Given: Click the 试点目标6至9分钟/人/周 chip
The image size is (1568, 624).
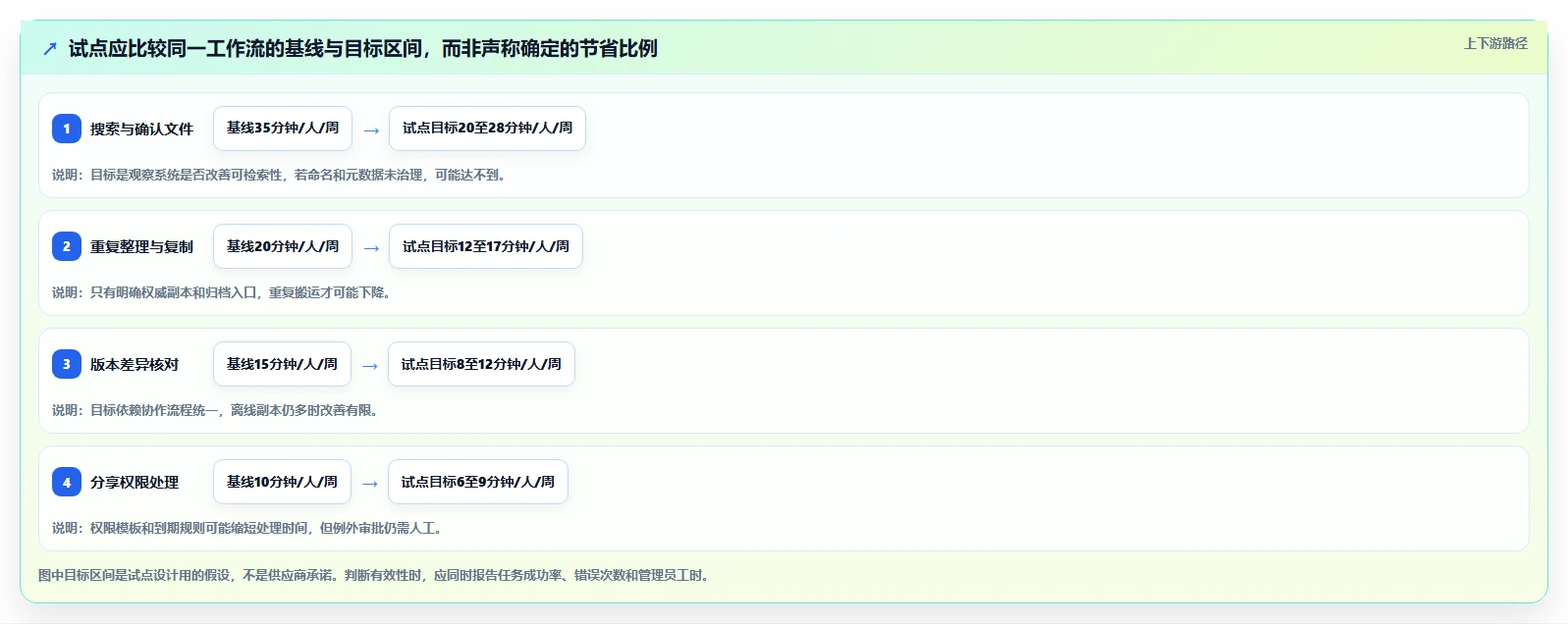Looking at the screenshot, I should (478, 482).
